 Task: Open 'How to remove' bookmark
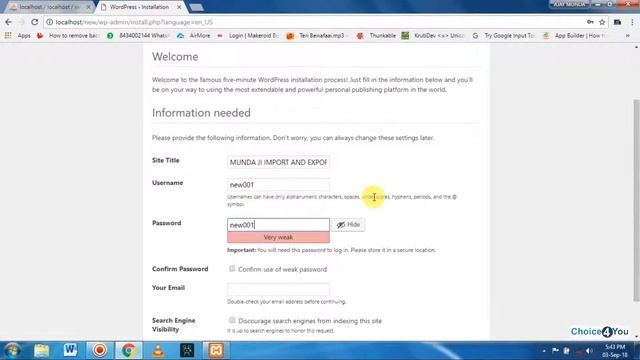pos(68,36)
